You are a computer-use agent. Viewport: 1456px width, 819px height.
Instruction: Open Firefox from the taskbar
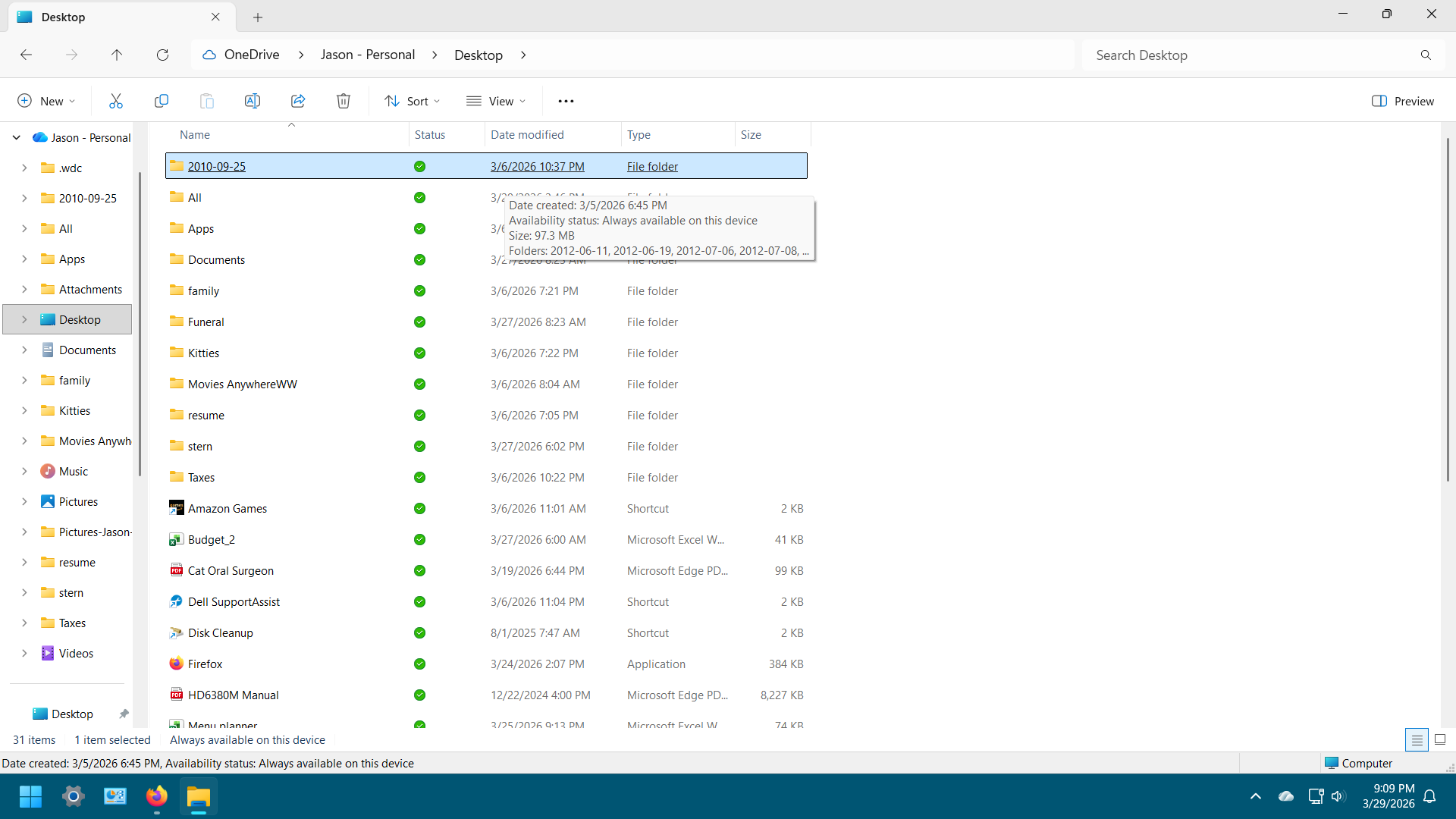pos(156,796)
